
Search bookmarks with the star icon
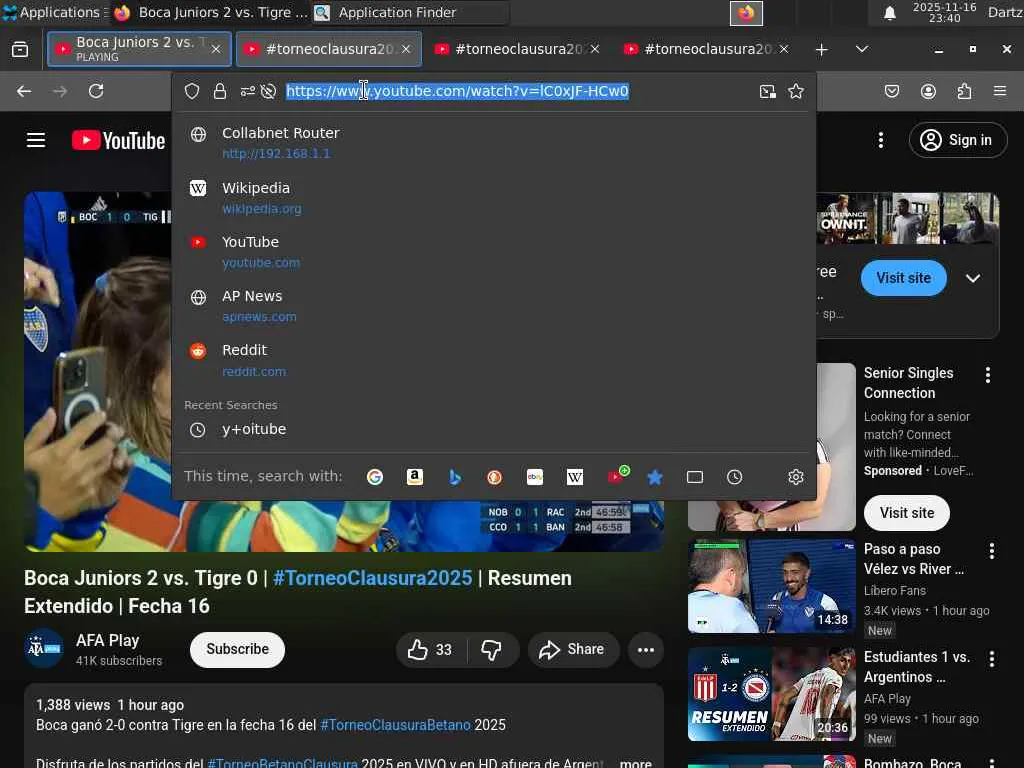[x=655, y=477]
